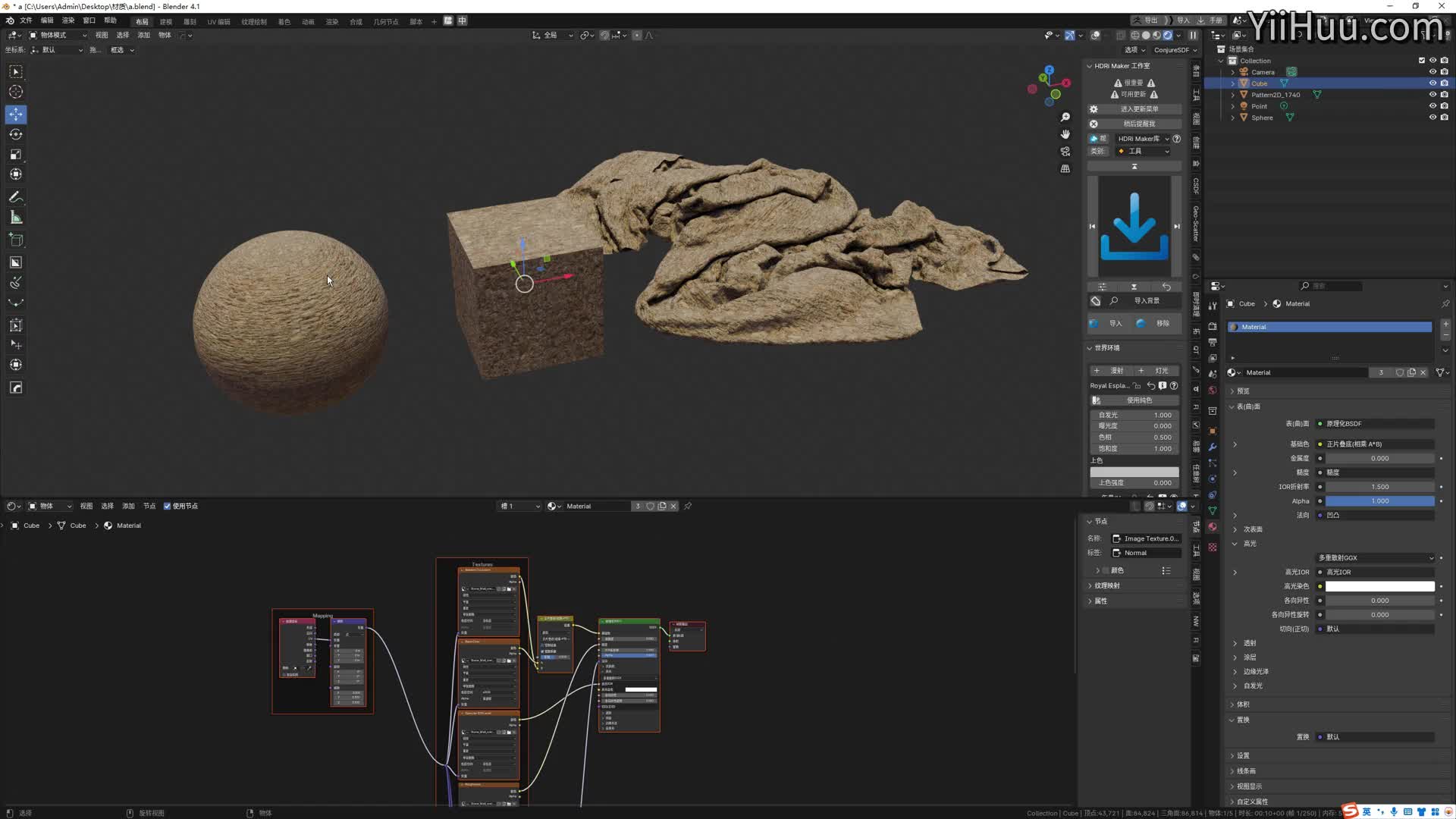Click the 导入背景 button
The width and height of the screenshot is (1456, 819).
[x=1147, y=300]
